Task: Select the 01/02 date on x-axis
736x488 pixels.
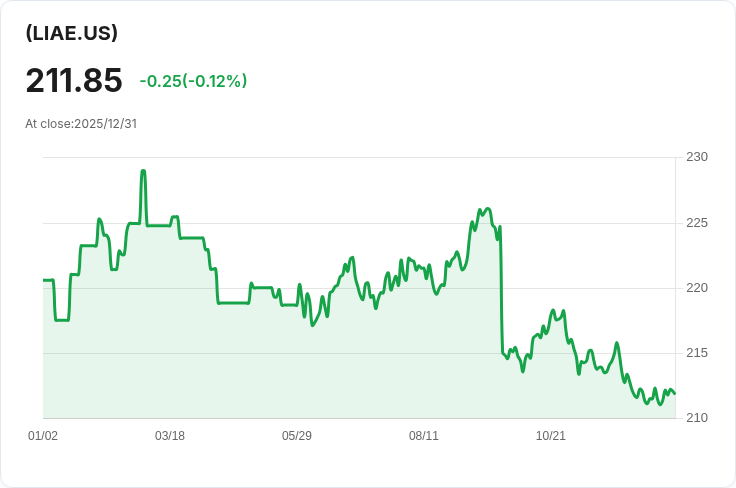Action: pos(43,436)
